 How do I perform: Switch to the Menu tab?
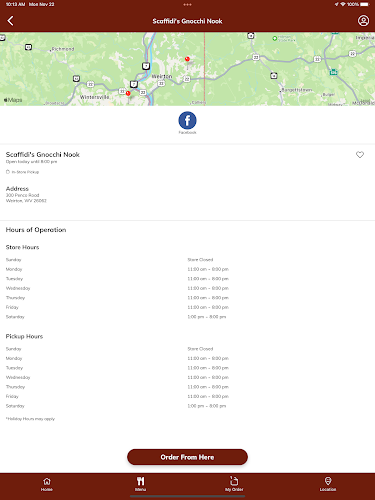[140, 484]
